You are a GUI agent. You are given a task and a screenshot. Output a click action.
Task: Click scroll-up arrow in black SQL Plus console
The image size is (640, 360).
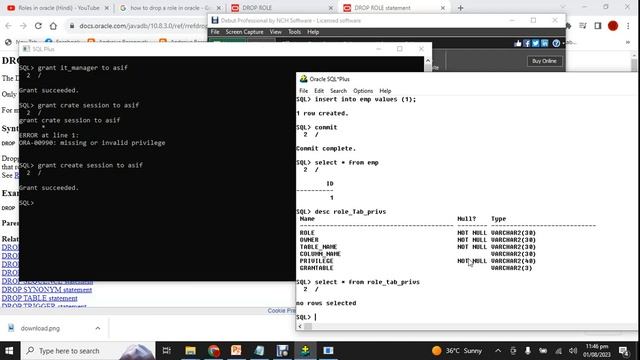427,60
